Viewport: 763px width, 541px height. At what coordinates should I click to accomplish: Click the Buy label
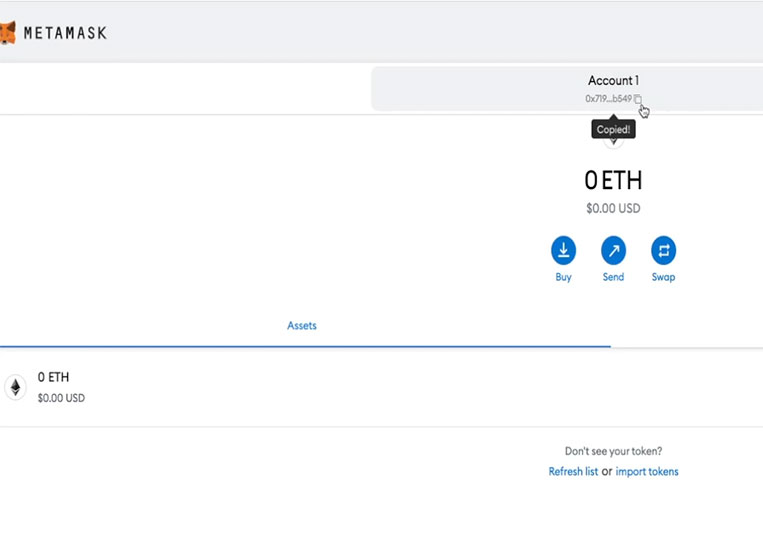tap(563, 277)
